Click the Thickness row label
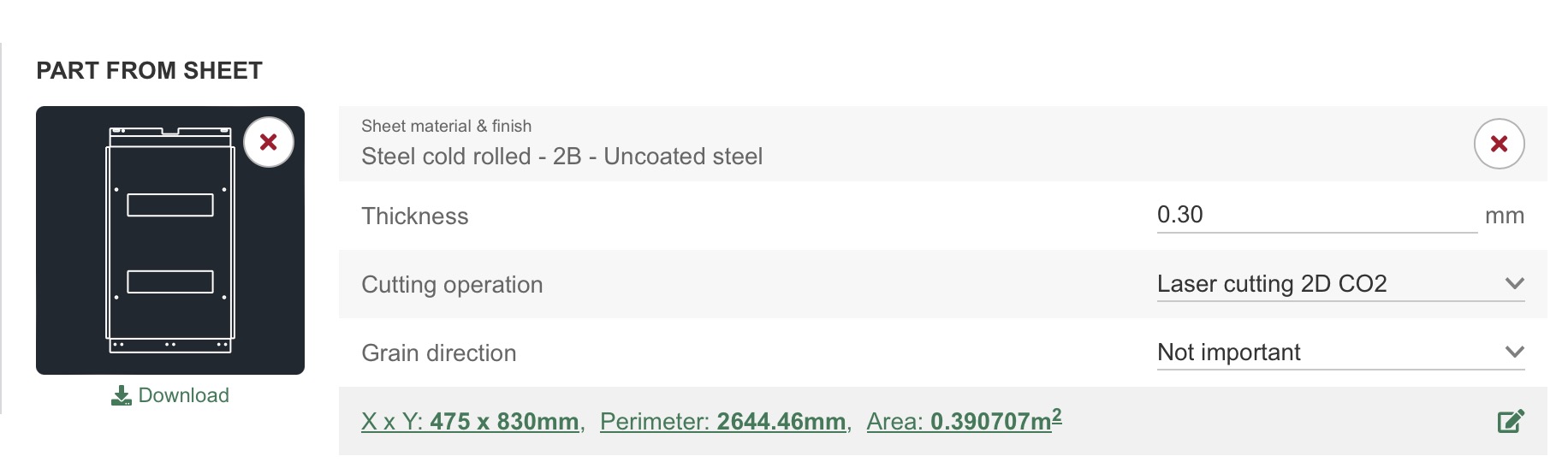This screenshot has width=1568, height=474. click(x=415, y=216)
